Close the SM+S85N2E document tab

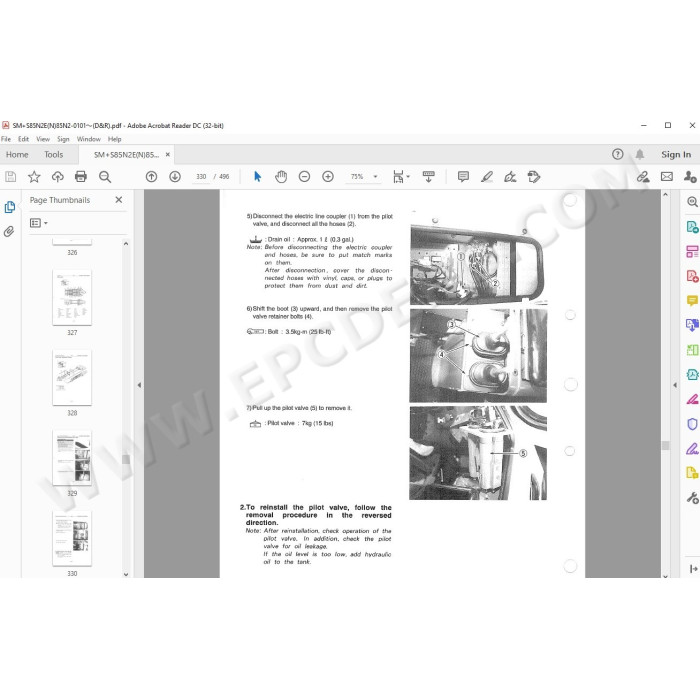click(x=168, y=154)
